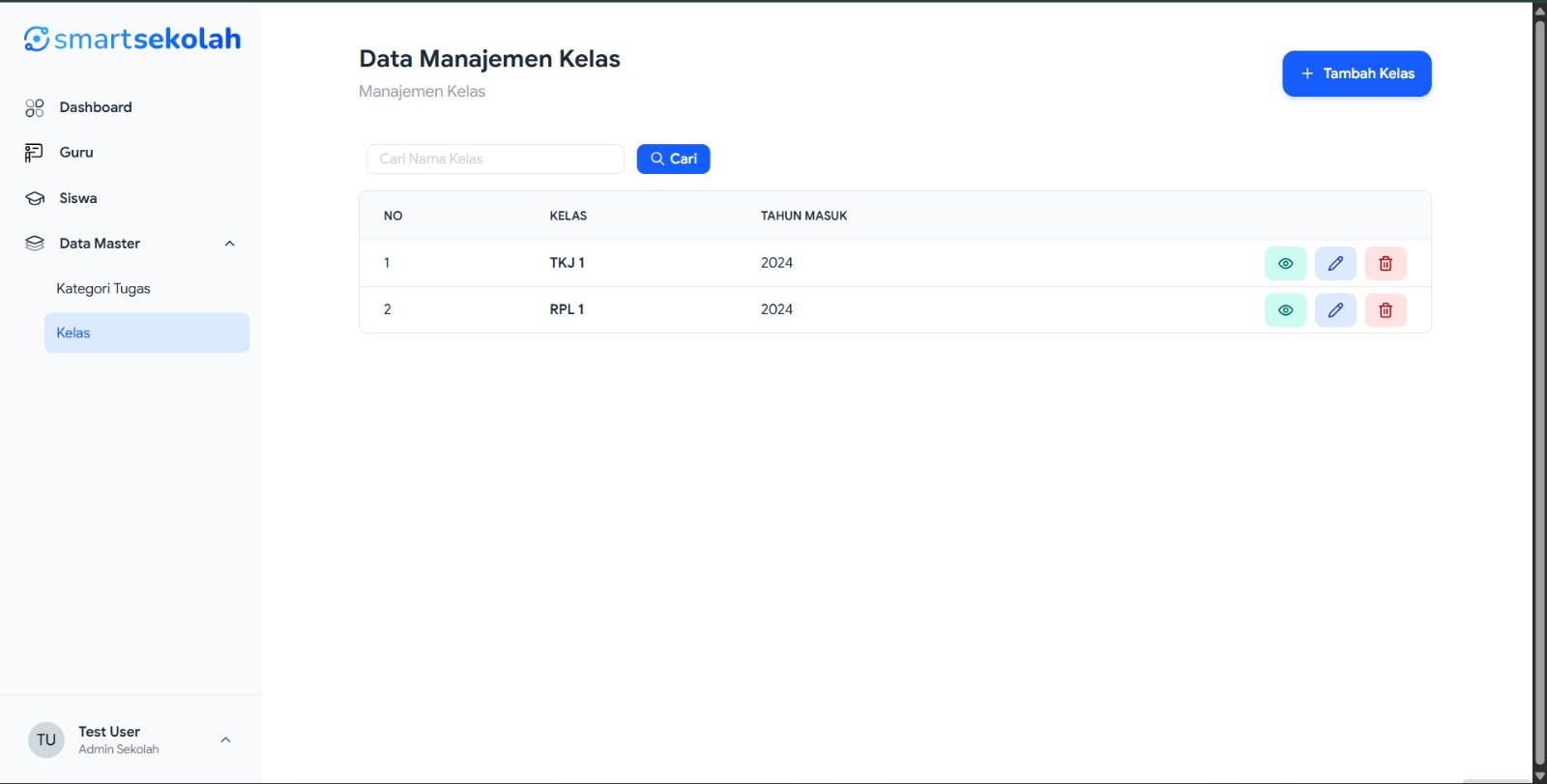Click the Data Master layers icon

coord(35,244)
